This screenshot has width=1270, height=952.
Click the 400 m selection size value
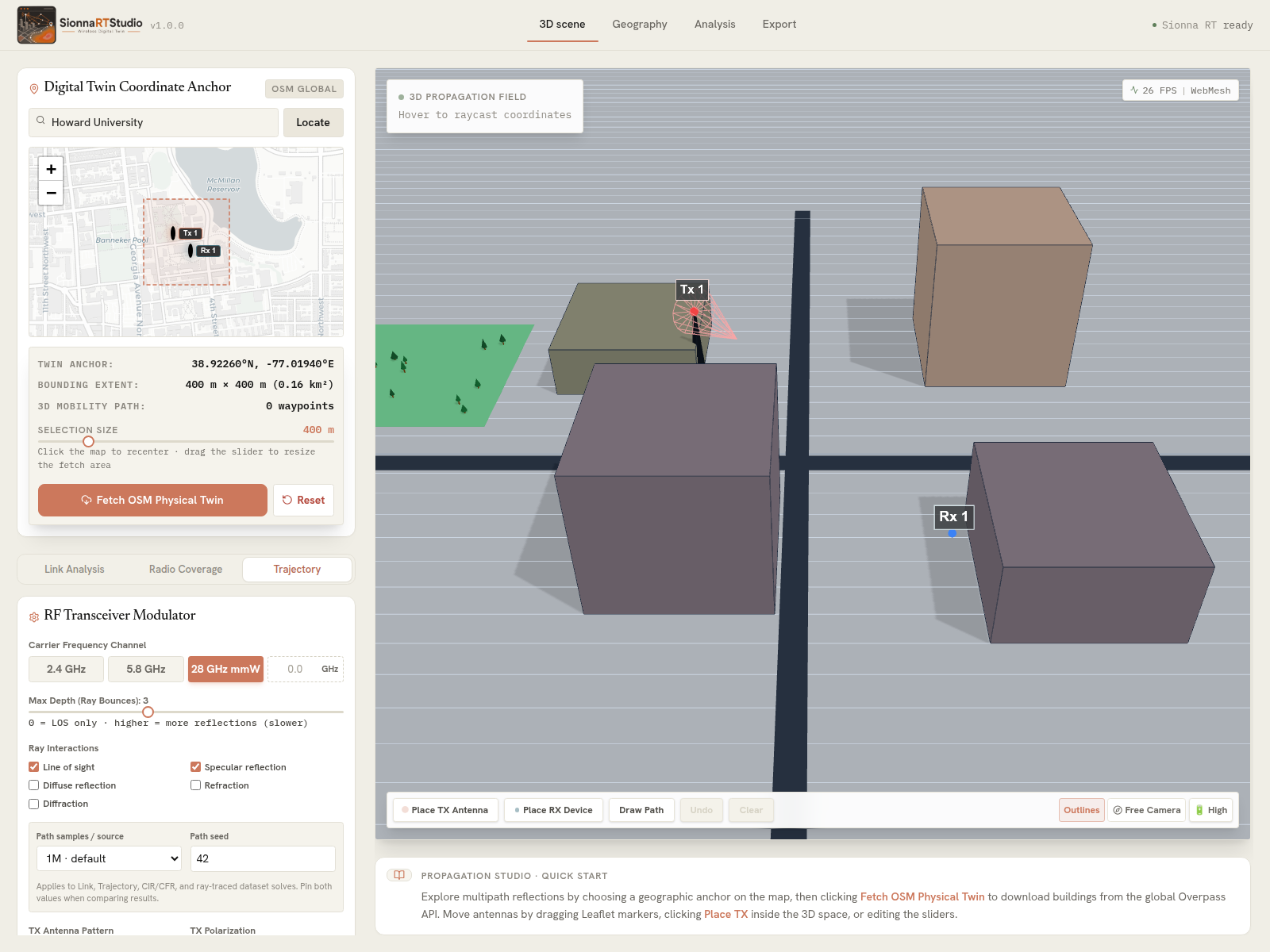tap(318, 430)
